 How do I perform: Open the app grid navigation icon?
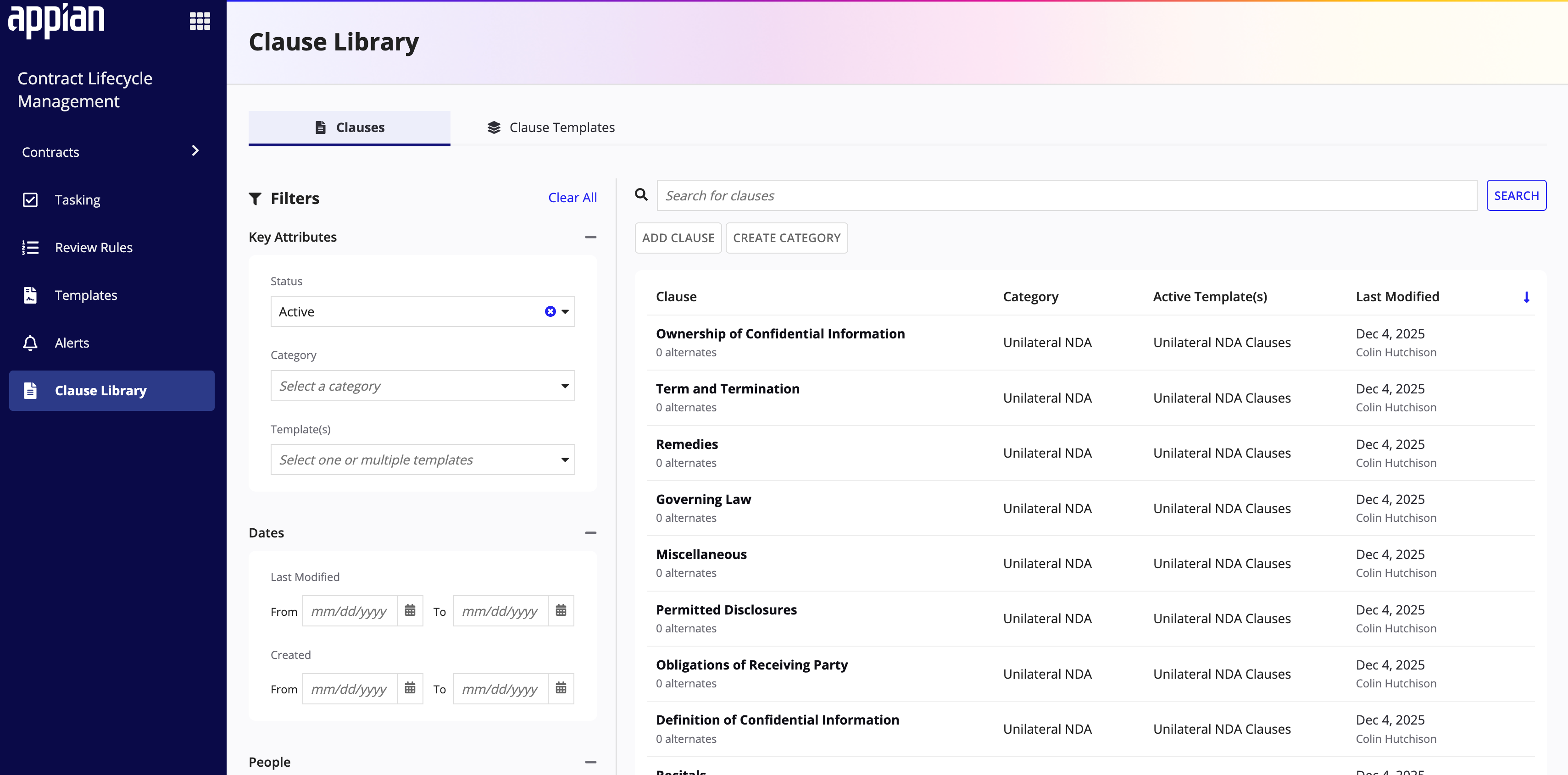[200, 21]
